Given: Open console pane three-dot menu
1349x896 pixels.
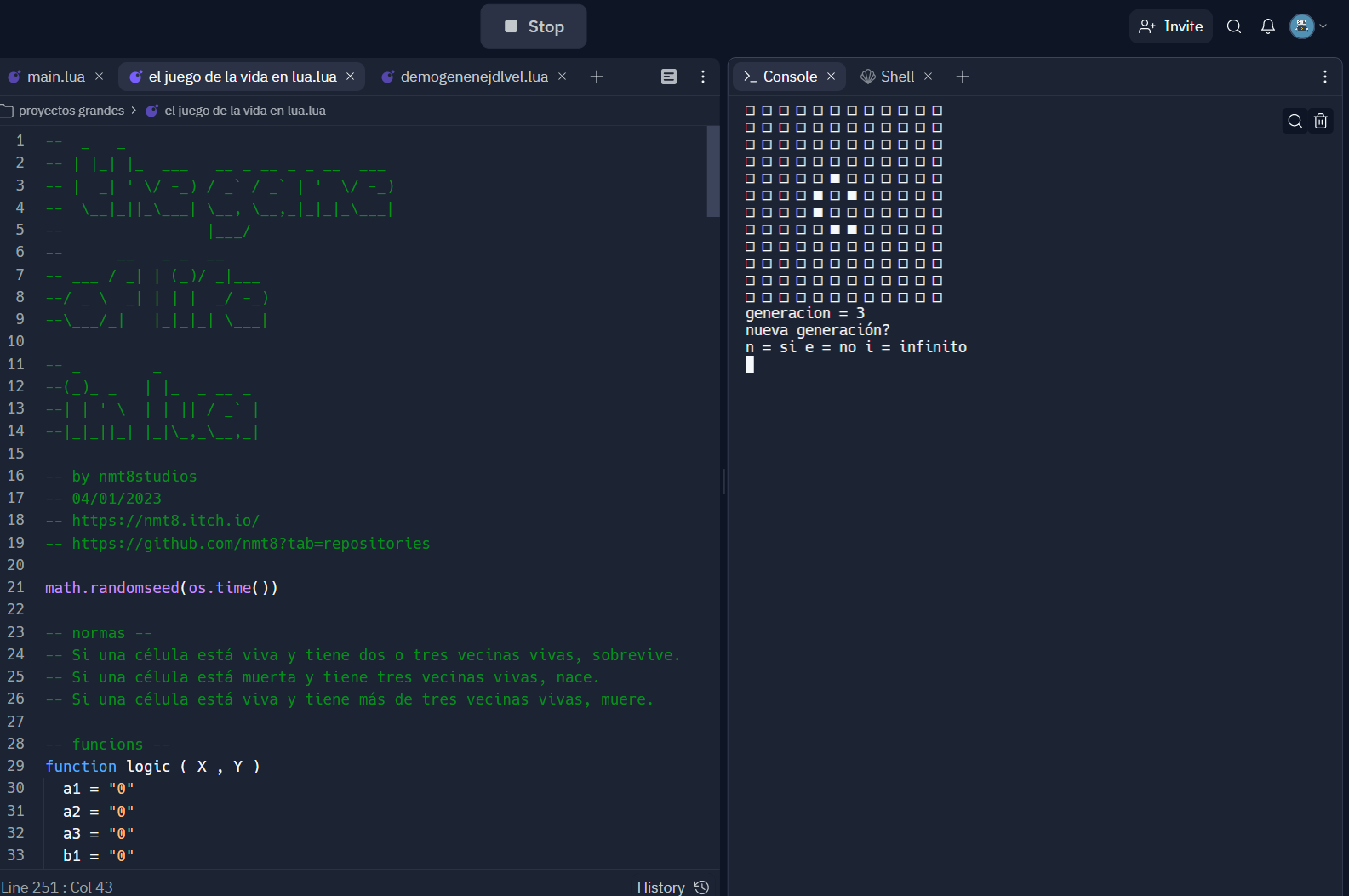Looking at the screenshot, I should point(1325,77).
